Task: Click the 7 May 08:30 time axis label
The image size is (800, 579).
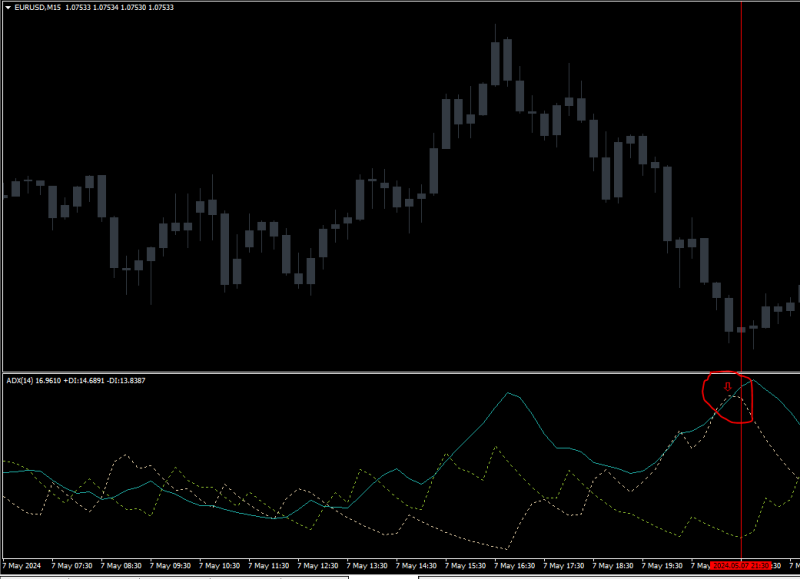Action: coord(121,566)
